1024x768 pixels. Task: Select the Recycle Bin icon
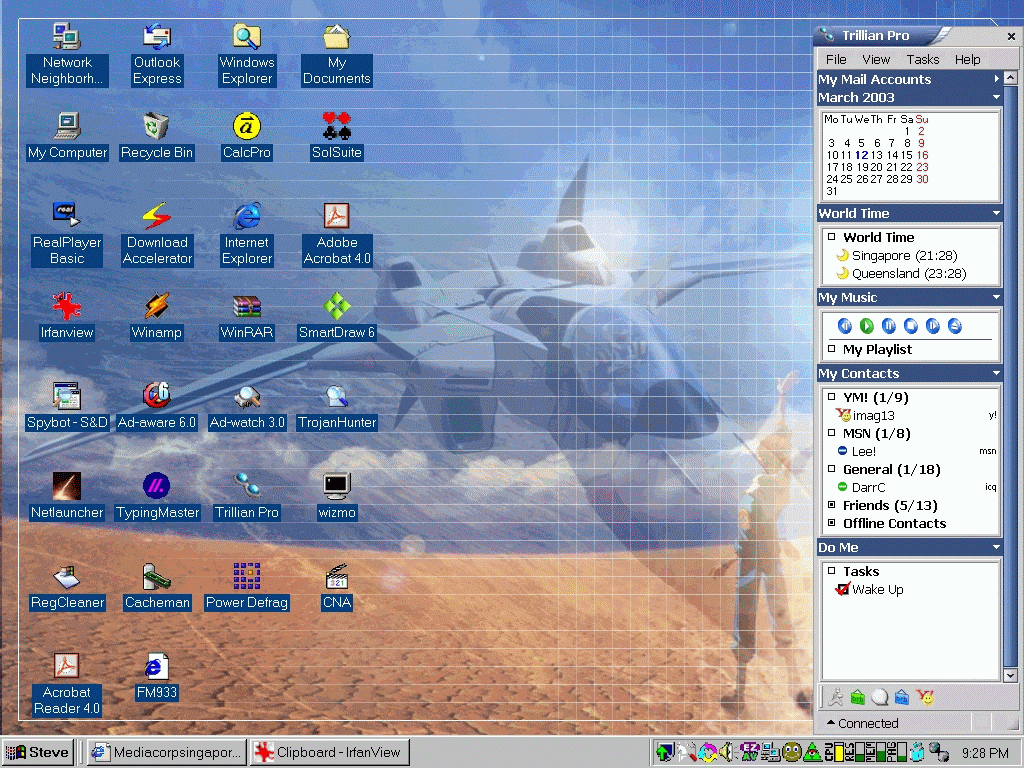pyautogui.click(x=157, y=136)
